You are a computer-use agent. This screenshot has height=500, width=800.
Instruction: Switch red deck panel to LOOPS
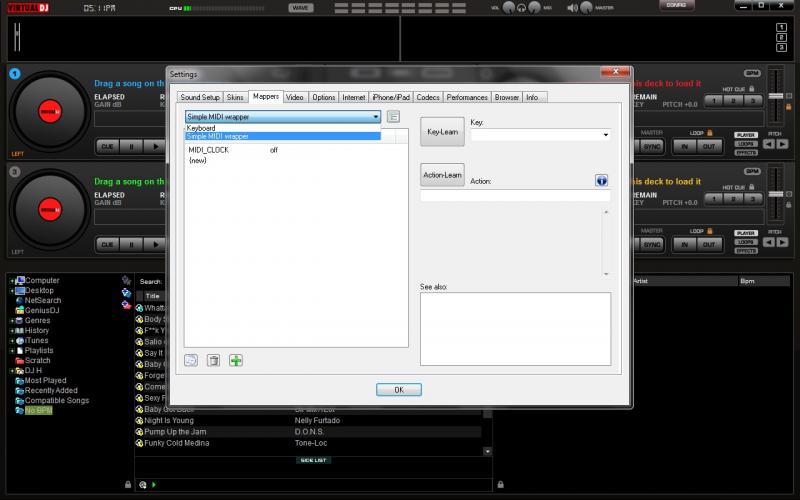point(746,144)
